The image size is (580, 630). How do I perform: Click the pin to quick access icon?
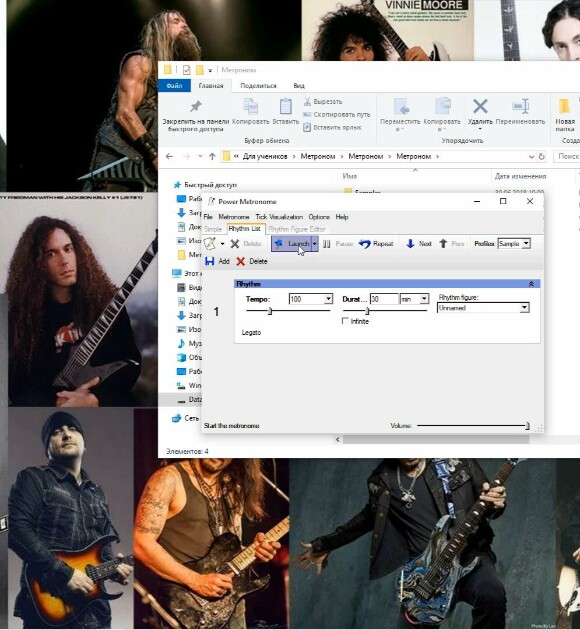tap(196, 106)
